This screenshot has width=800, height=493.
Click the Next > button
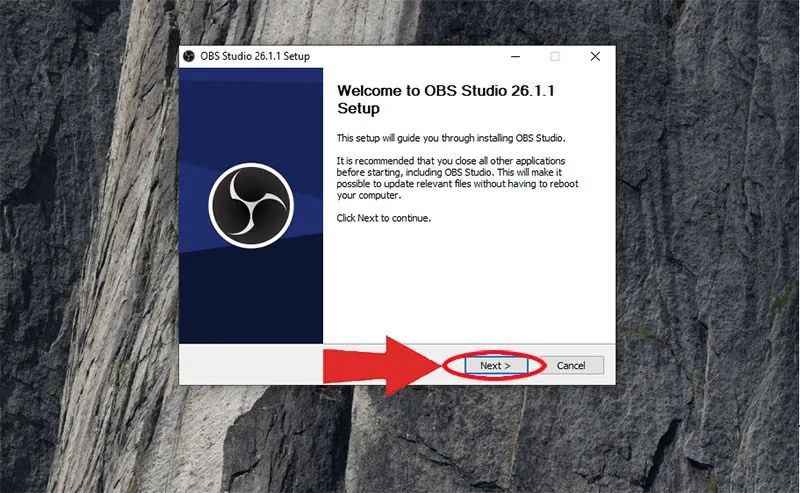495,365
